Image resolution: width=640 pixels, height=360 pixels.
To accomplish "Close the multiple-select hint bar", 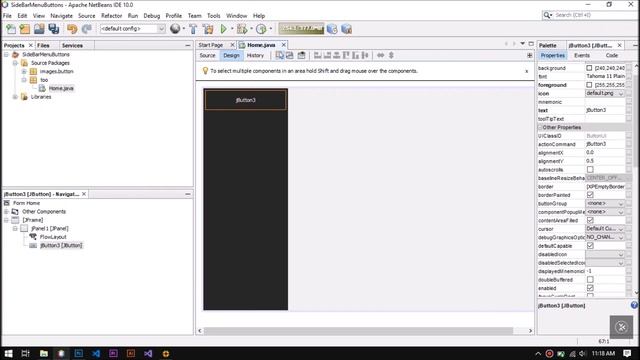I will tap(527, 71).
